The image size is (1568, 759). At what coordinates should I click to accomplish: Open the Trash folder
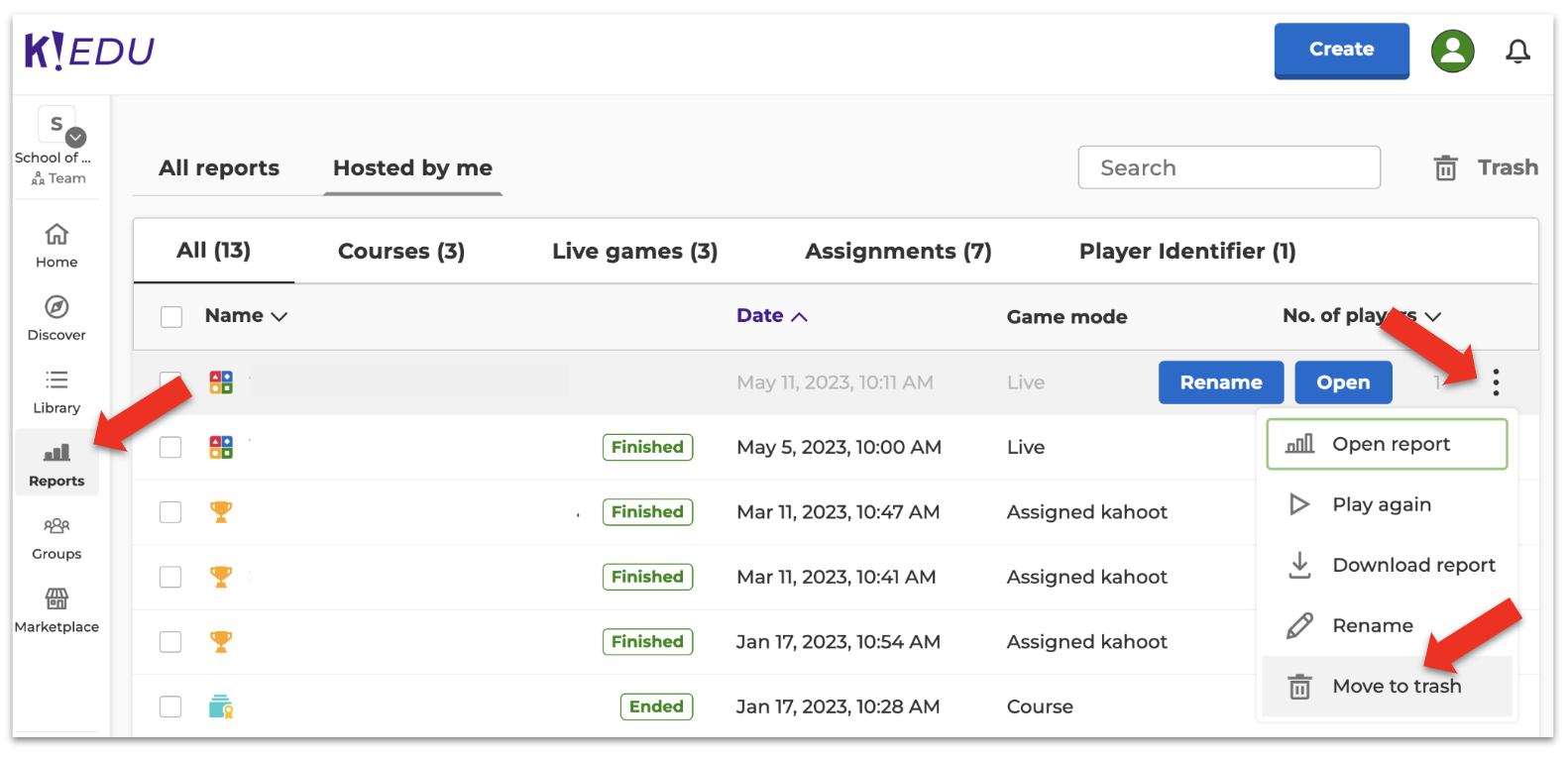coord(1486,167)
